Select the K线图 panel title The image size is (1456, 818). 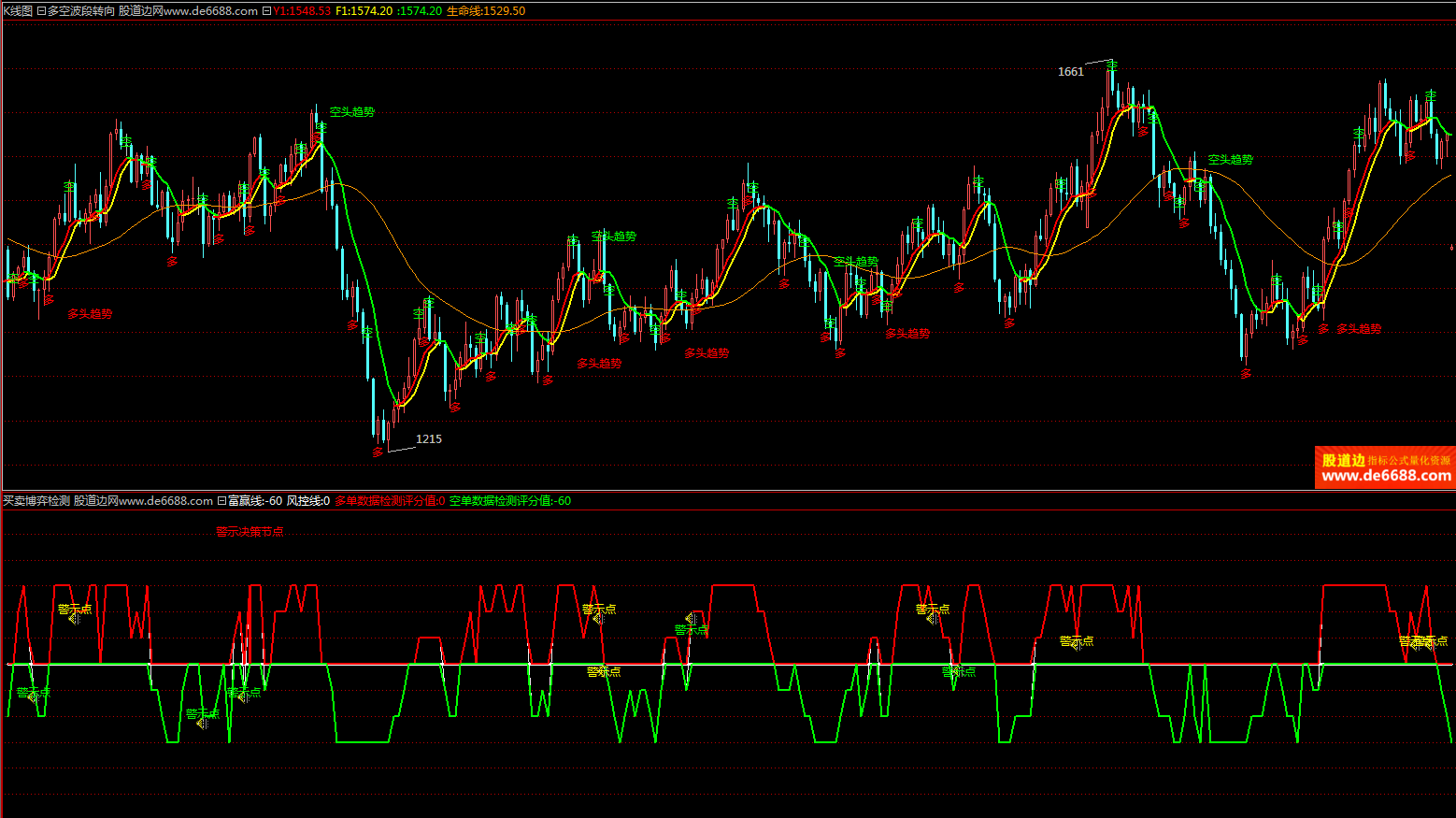point(18,11)
